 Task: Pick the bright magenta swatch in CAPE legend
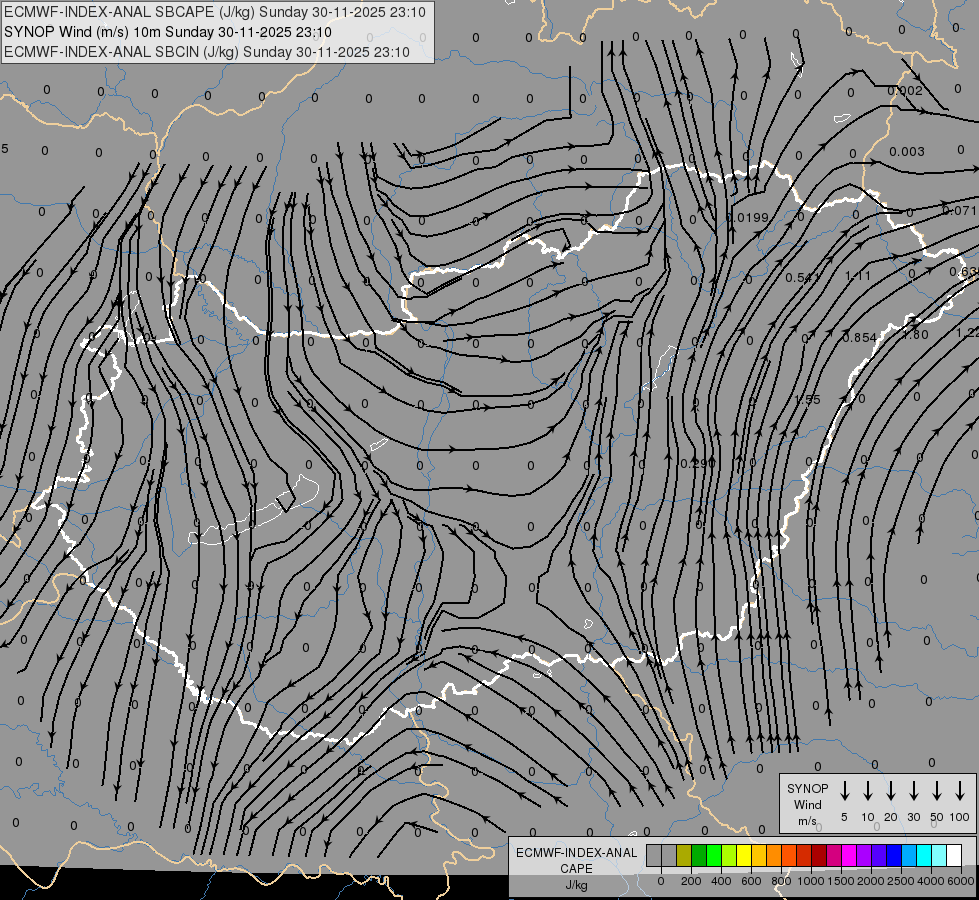point(849,855)
